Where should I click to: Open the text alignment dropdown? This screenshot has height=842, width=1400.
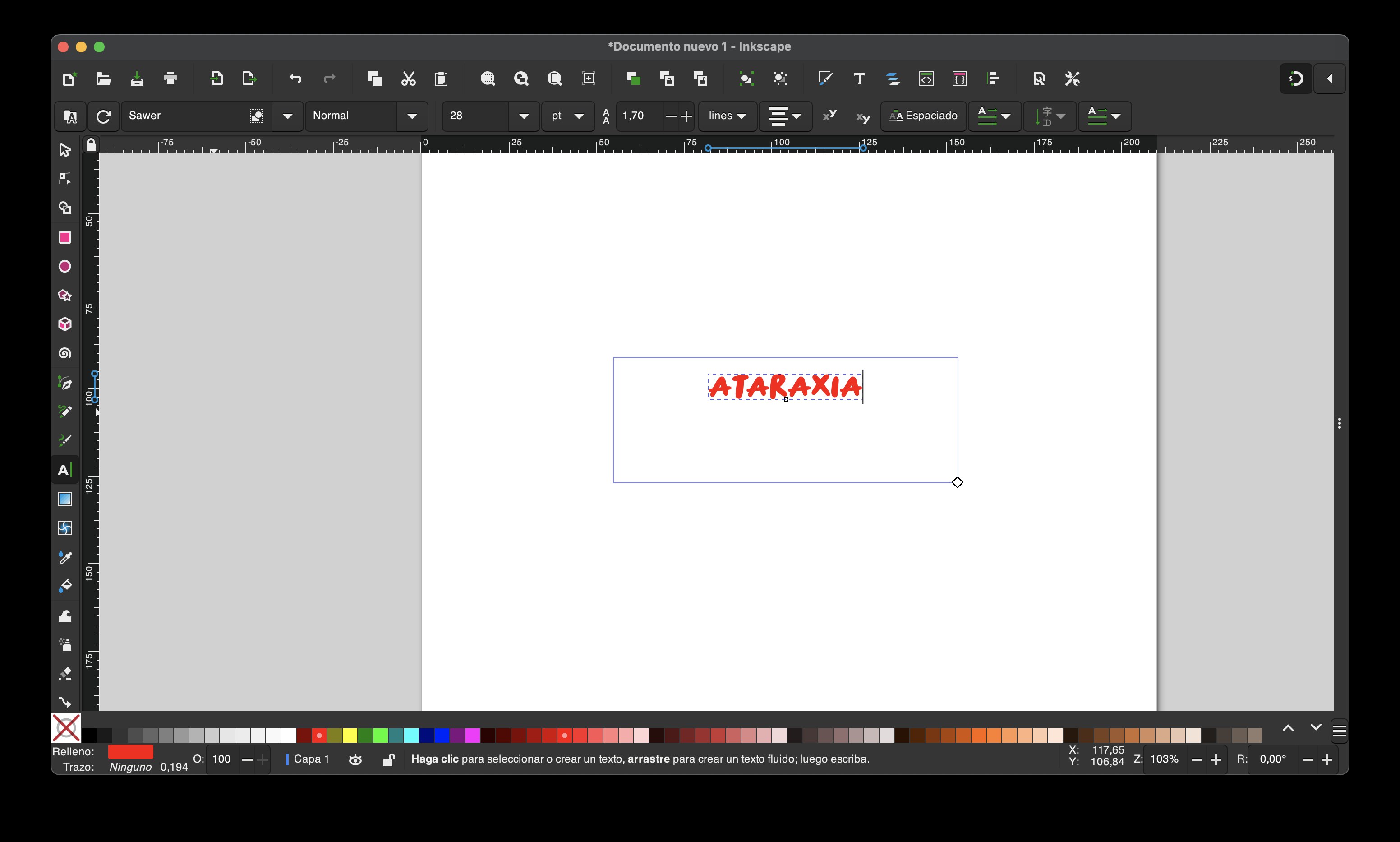(x=785, y=116)
